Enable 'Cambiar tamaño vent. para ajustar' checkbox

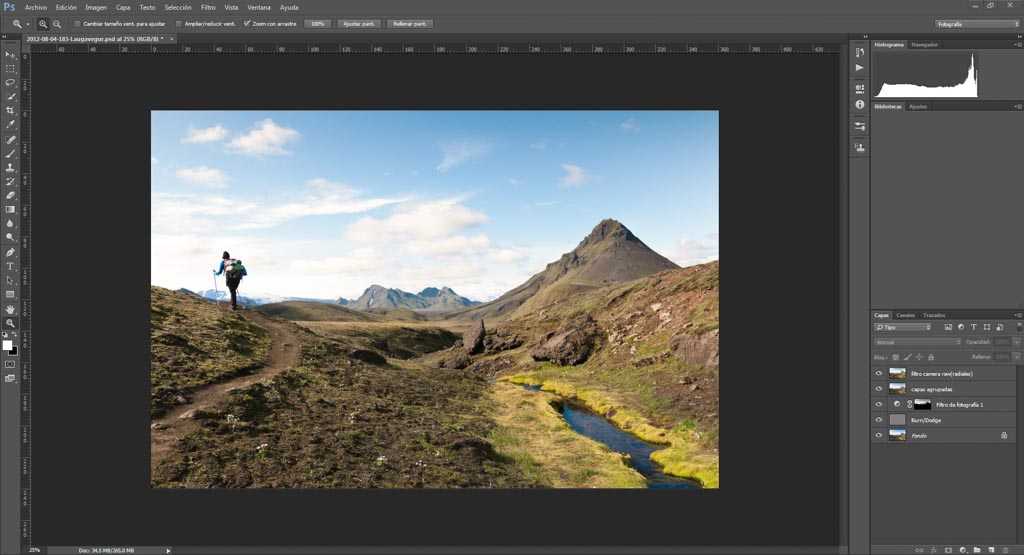click(78, 23)
